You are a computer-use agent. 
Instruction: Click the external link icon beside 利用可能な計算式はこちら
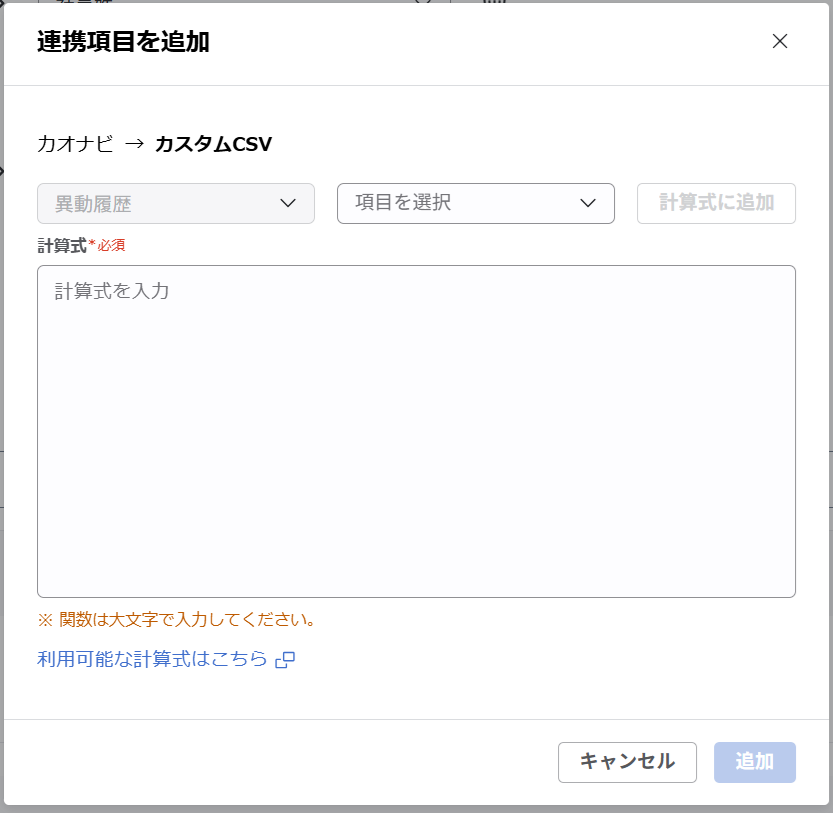pyautogui.click(x=287, y=659)
